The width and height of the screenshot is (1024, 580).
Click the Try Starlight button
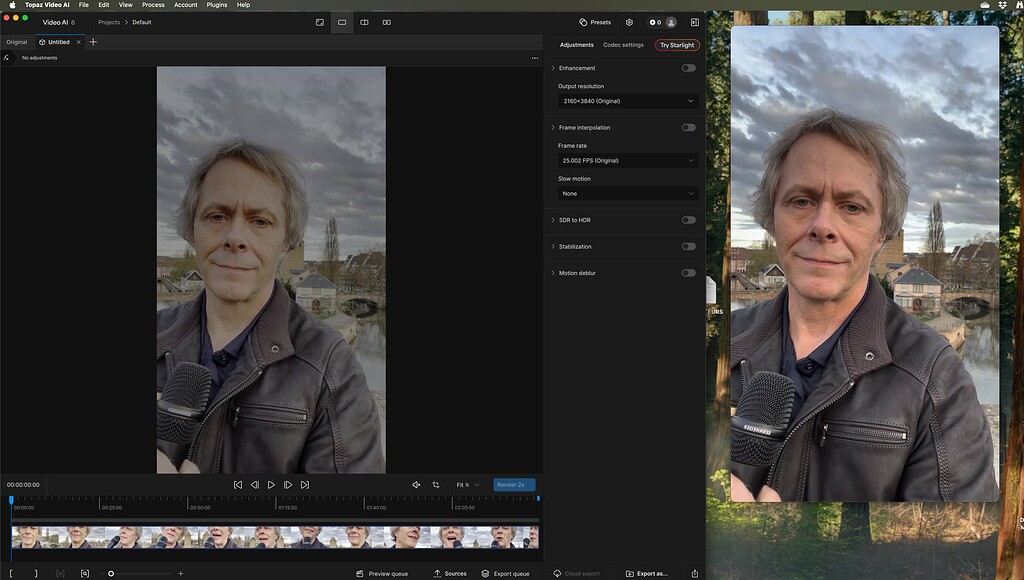677,45
